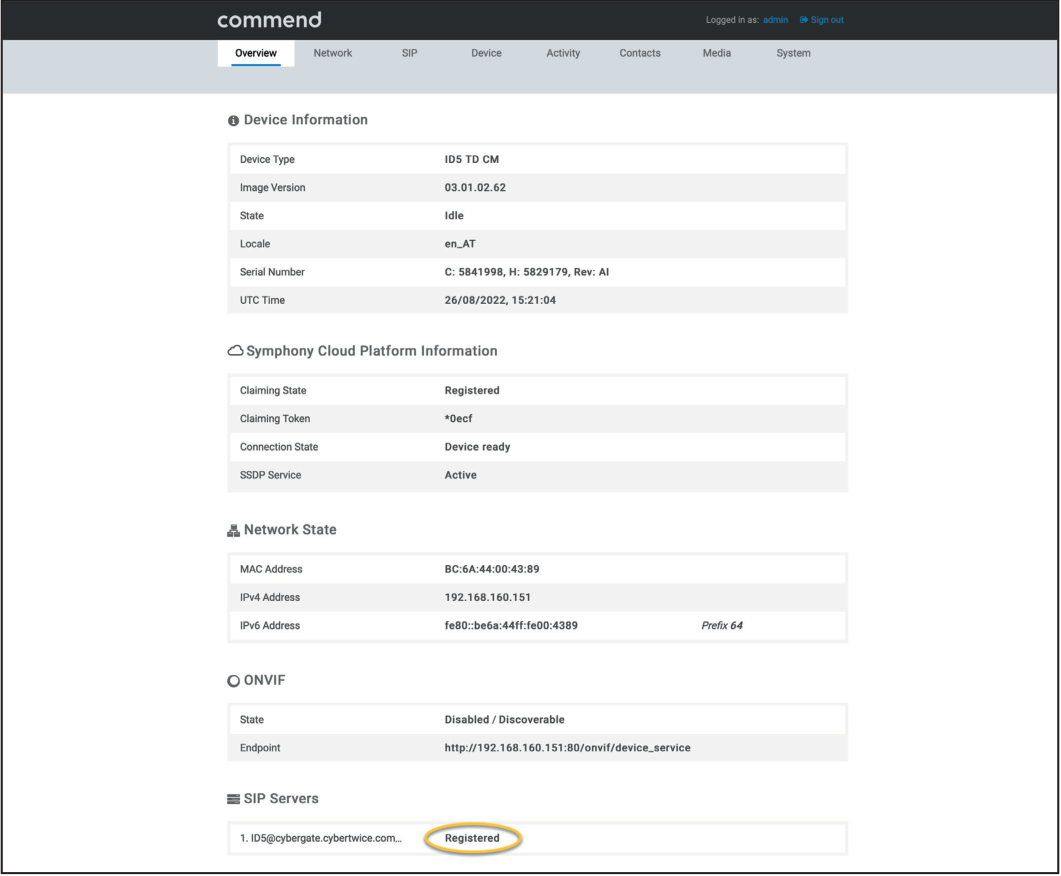Select the Media tab
This screenshot has width=1061, height=876.
point(717,53)
